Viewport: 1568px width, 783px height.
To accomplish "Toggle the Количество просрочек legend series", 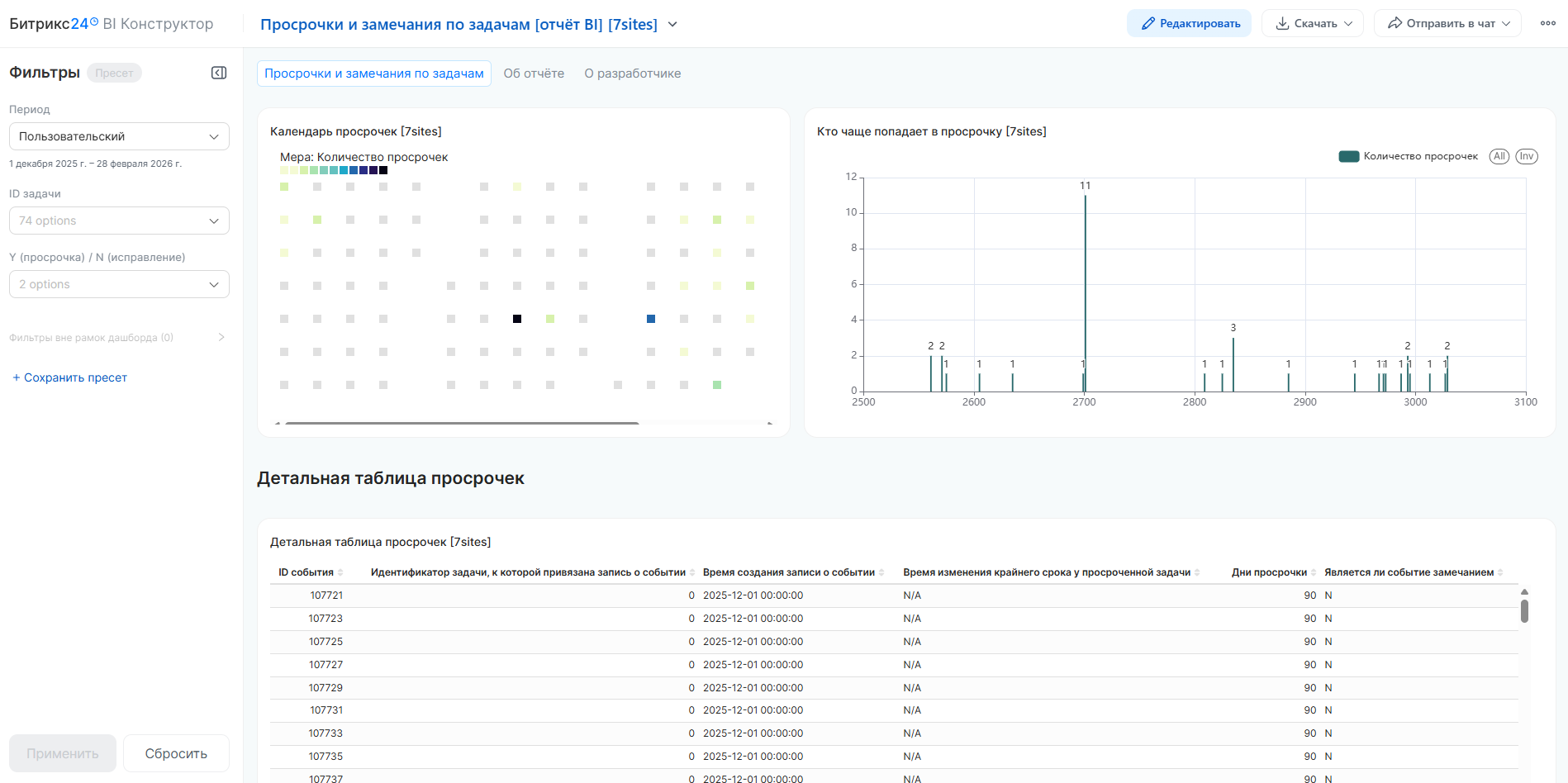I will pyautogui.click(x=1408, y=156).
